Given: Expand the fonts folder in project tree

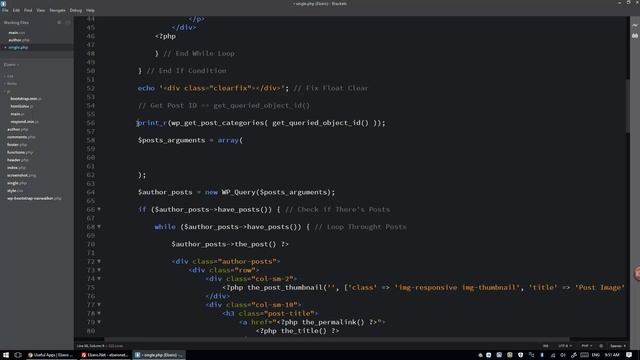Looking at the screenshot, I should click(x=11, y=84).
